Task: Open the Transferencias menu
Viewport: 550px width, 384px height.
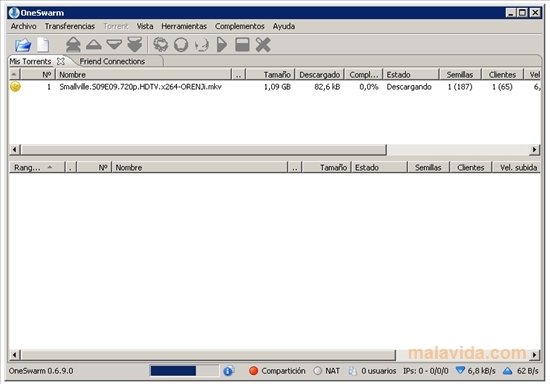Action: pyautogui.click(x=70, y=26)
